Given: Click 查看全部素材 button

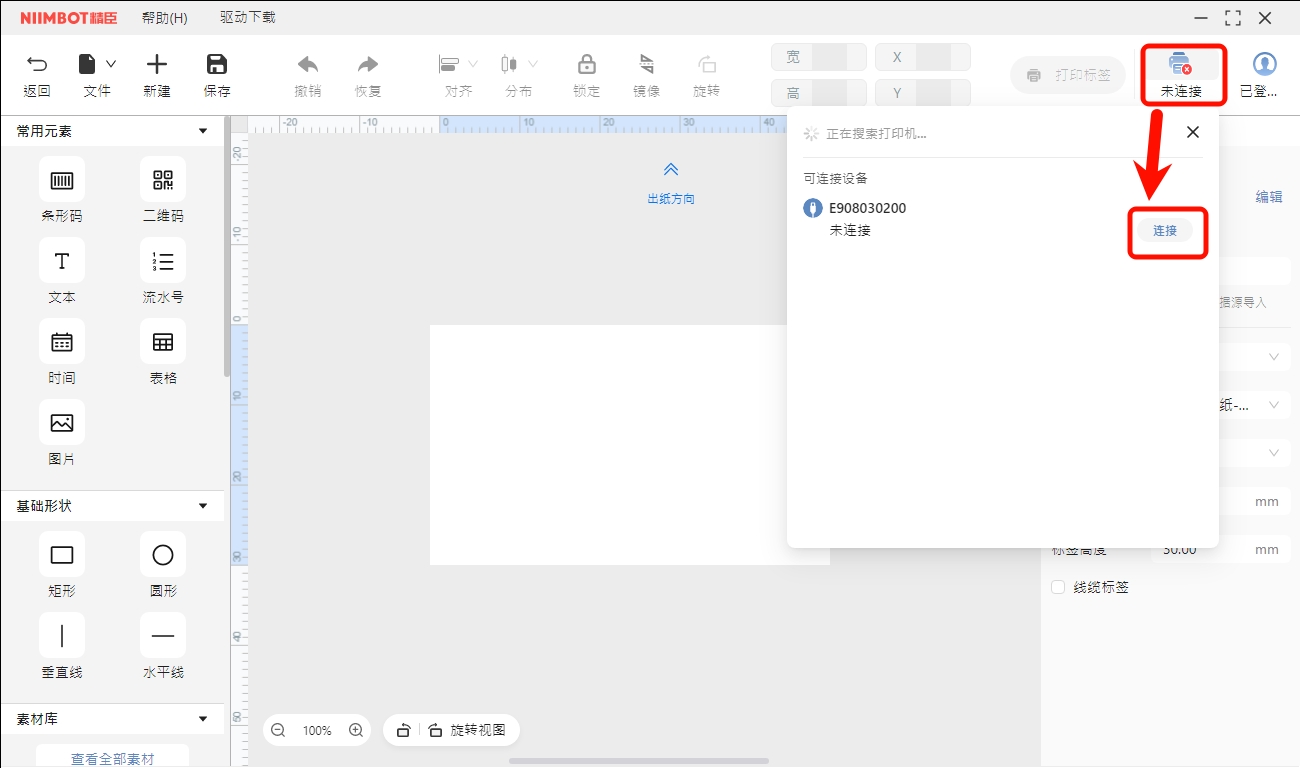Looking at the screenshot, I should point(112,757).
